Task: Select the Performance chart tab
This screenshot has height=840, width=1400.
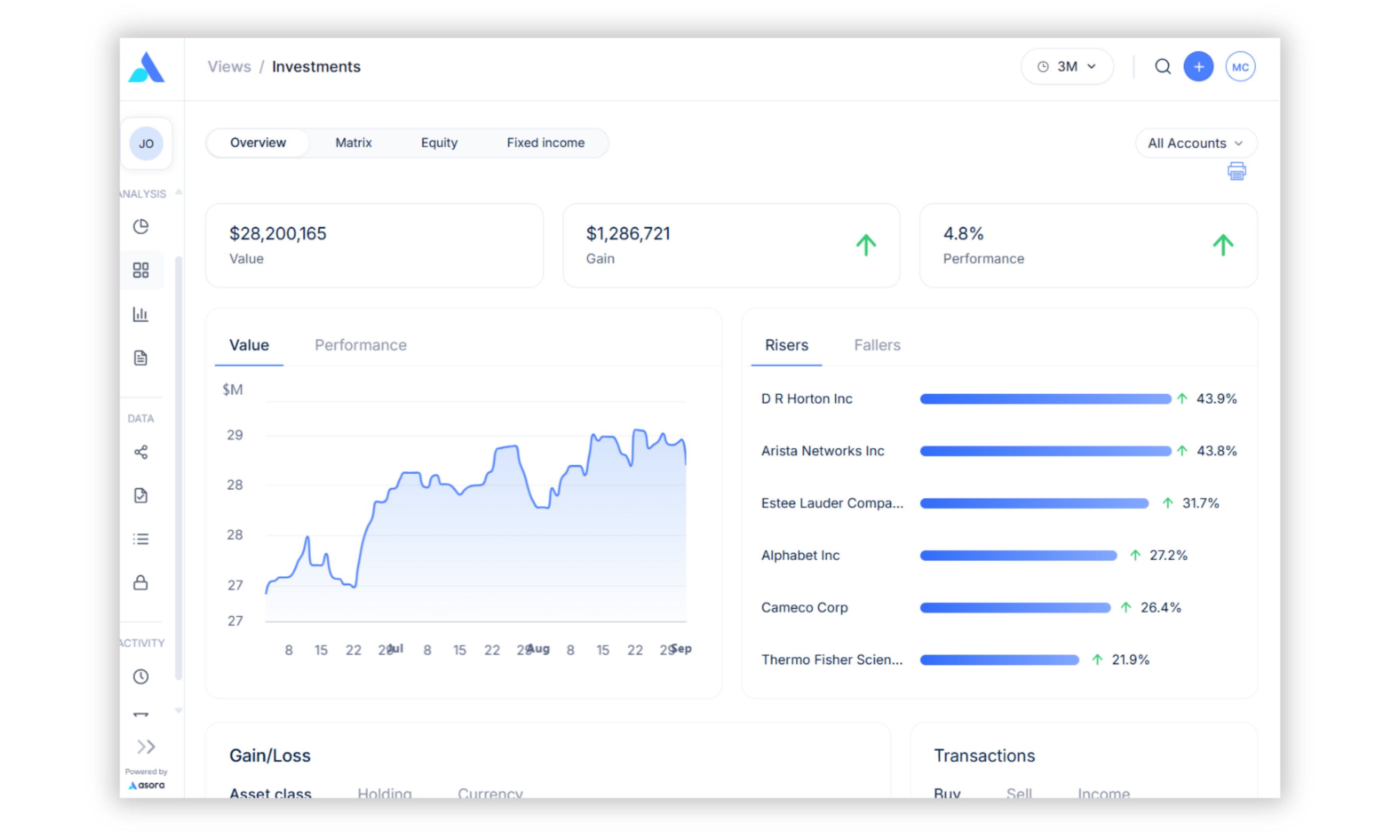Action: click(x=360, y=345)
